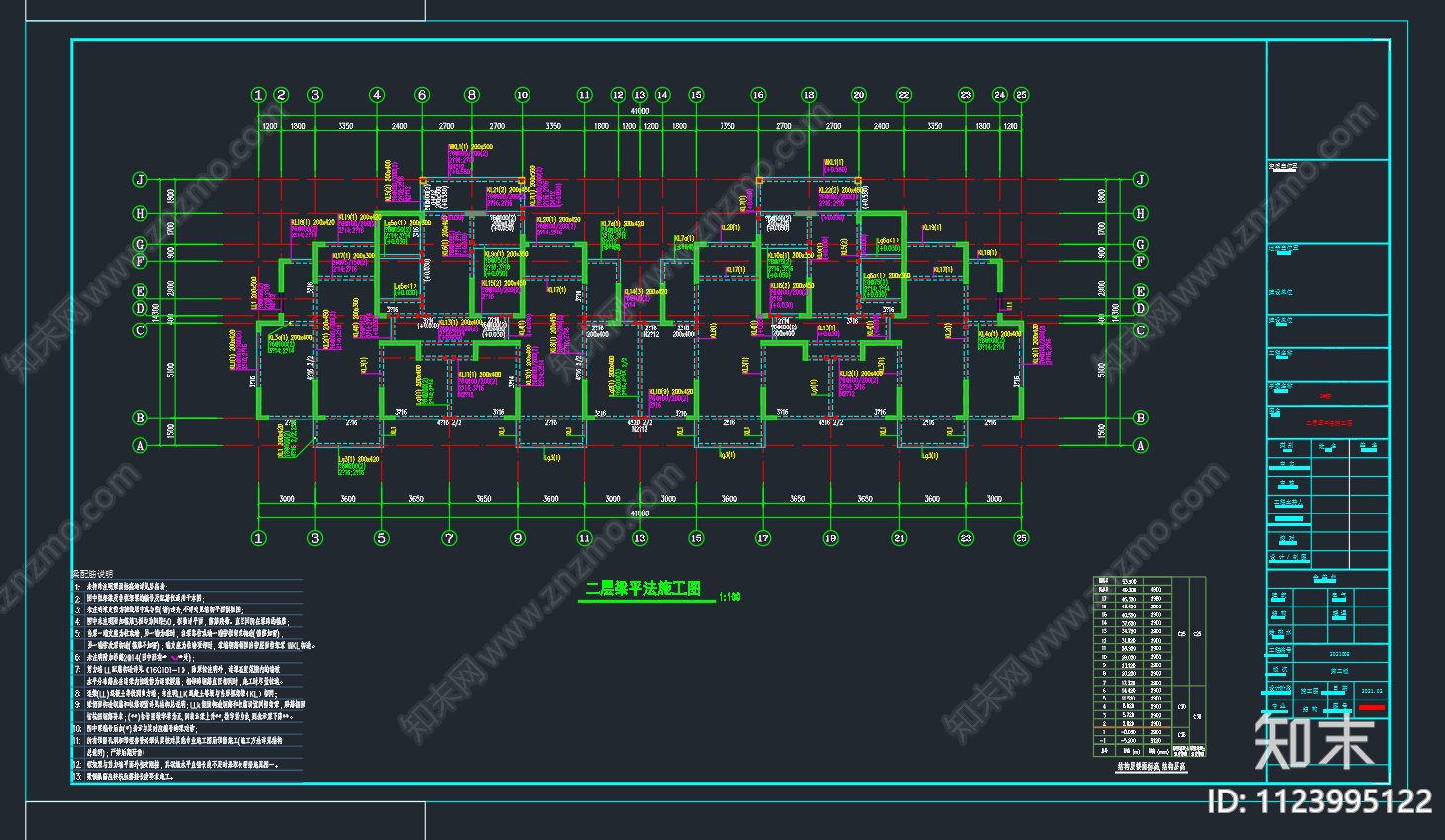Screen dimensions: 1445x840
Task: Click axis bubble 16 in top grid row
Action: (758, 95)
